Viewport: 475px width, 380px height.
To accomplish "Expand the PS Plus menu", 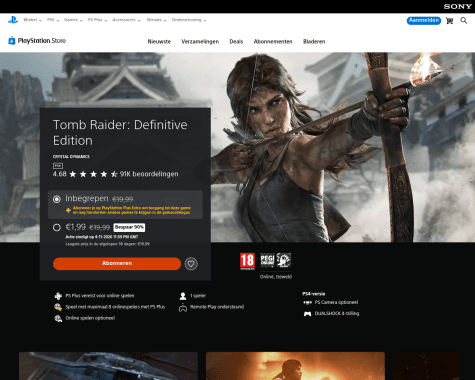I will click(x=97, y=20).
